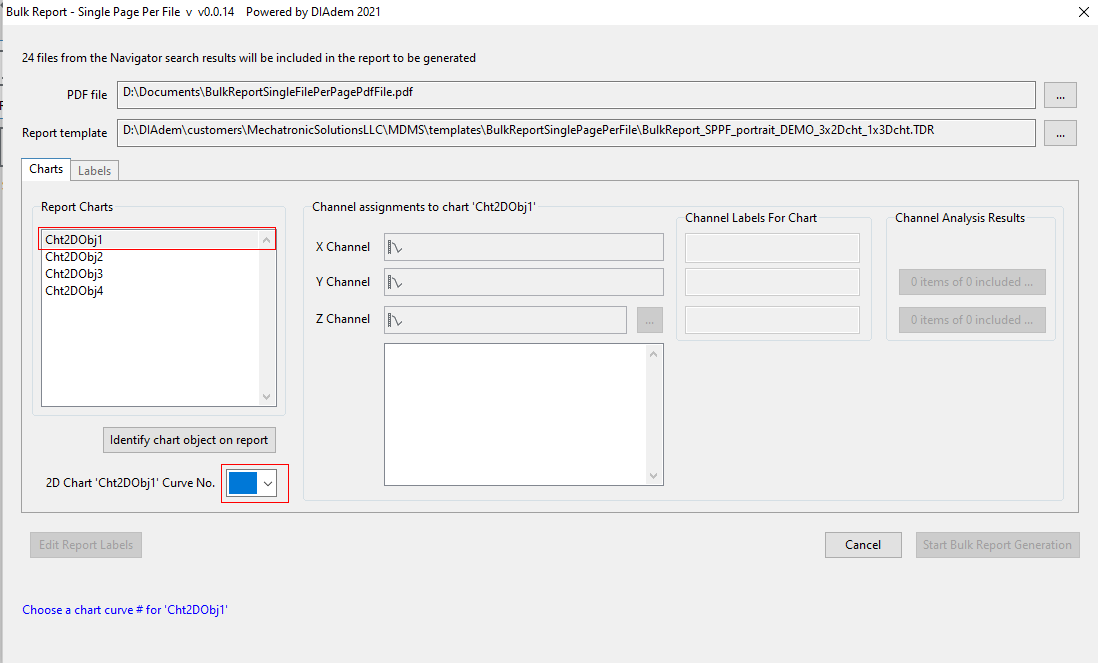The image size is (1098, 663).
Task: Click the blue curve number swatch
Action: pos(243,484)
